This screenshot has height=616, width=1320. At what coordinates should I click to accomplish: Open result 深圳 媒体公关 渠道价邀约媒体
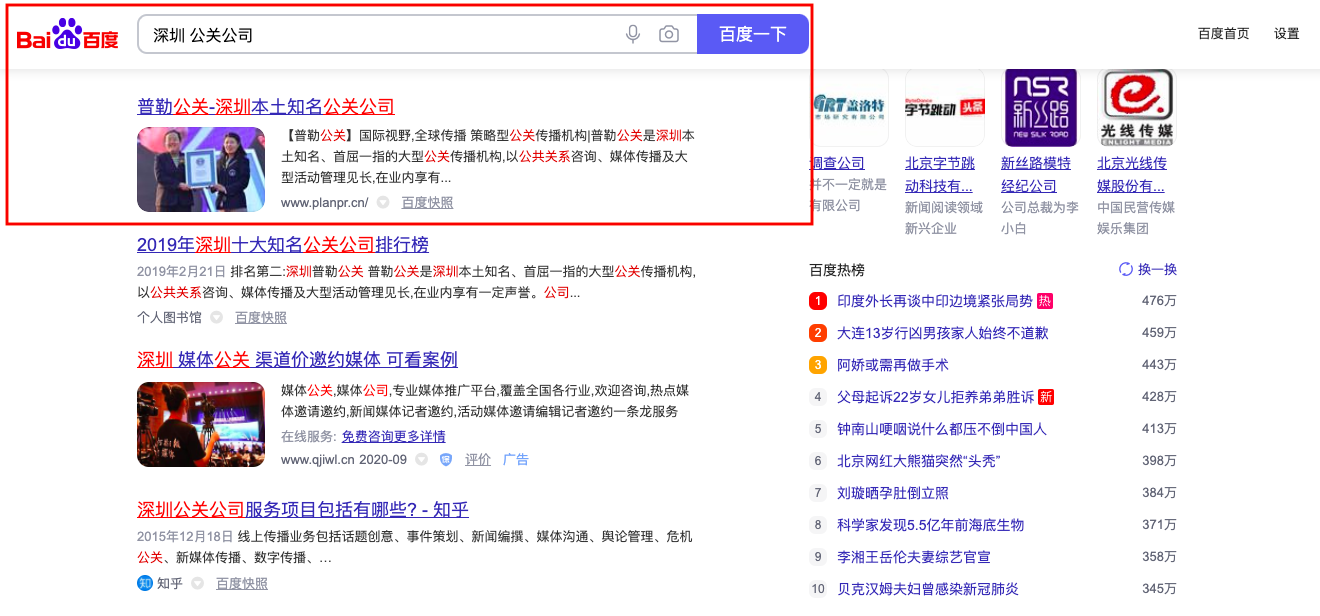pyautogui.click(x=297, y=359)
